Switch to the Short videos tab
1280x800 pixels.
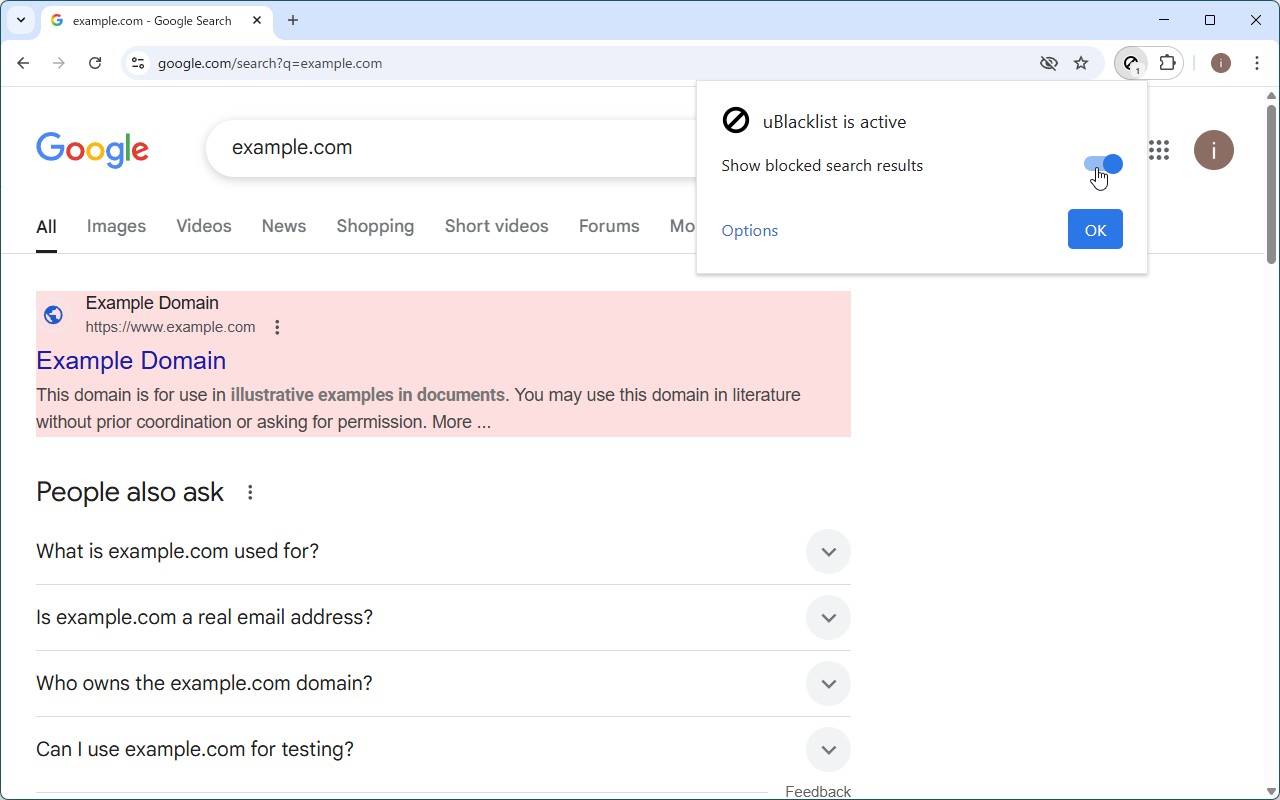(x=497, y=226)
